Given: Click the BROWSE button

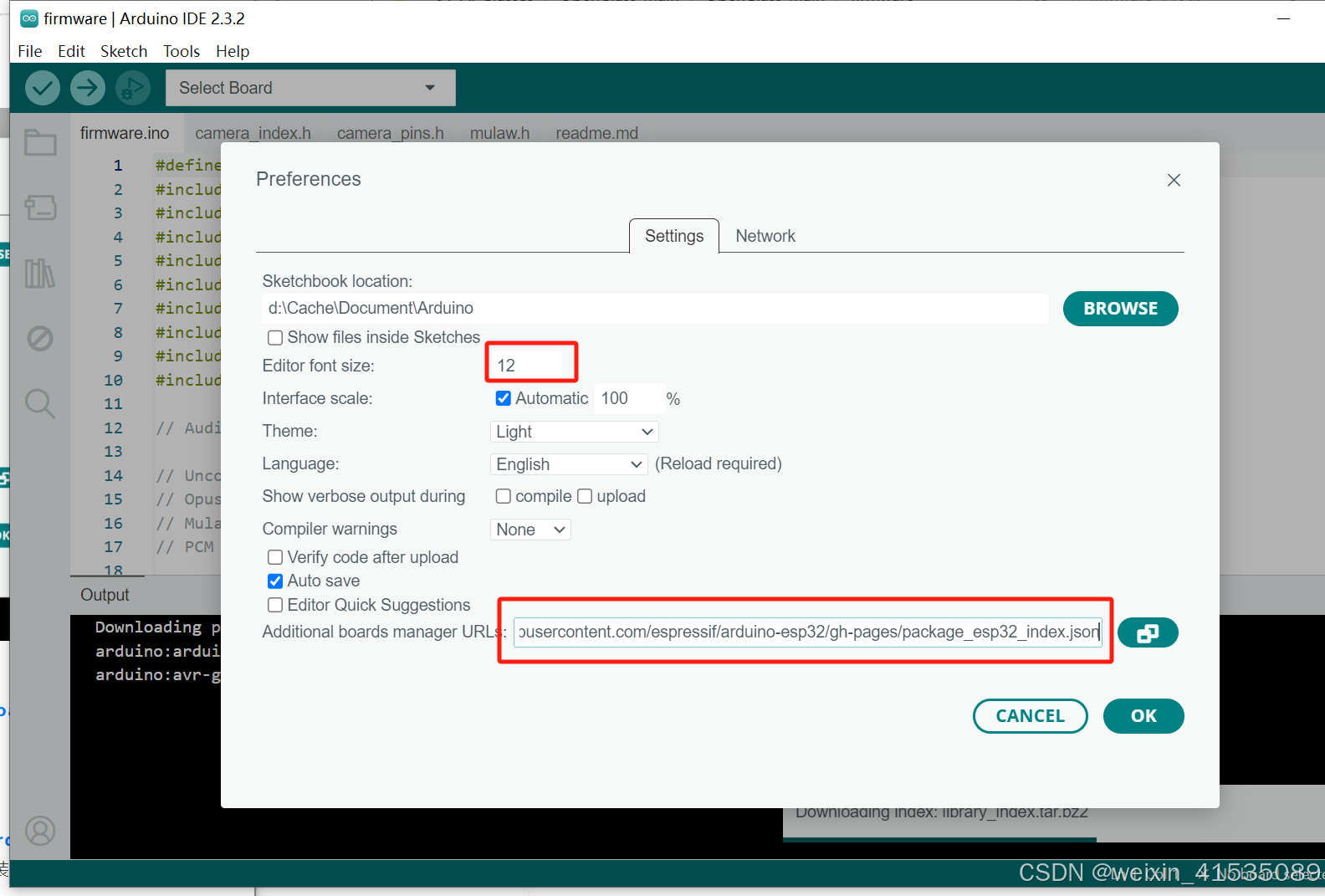Looking at the screenshot, I should [1120, 309].
